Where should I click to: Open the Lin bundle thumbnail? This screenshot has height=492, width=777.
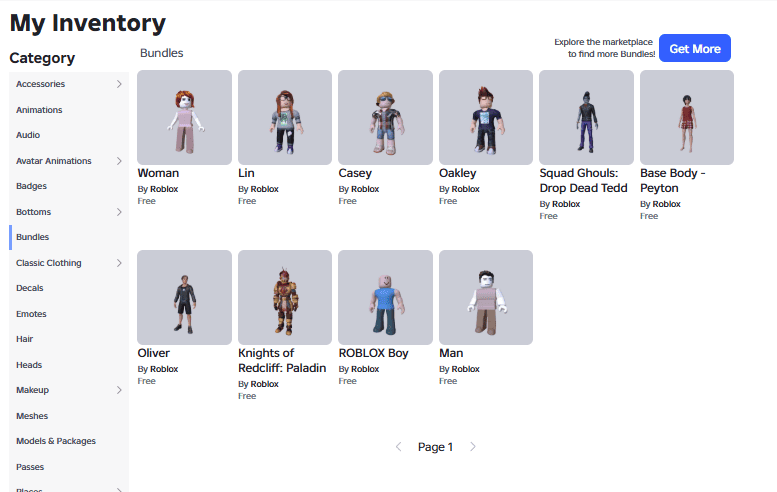(285, 117)
